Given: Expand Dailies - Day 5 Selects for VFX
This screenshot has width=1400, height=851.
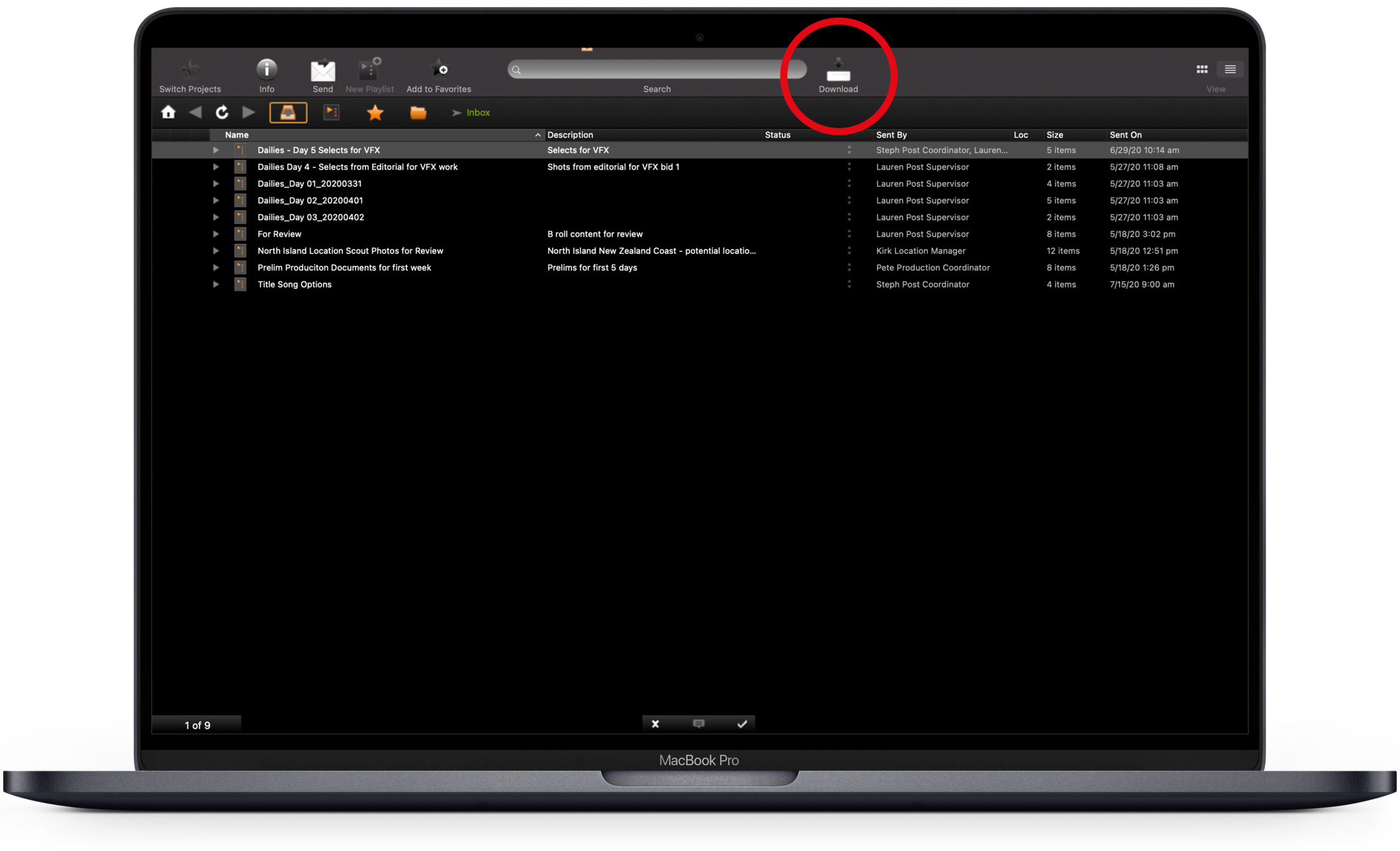Looking at the screenshot, I should click(x=216, y=150).
